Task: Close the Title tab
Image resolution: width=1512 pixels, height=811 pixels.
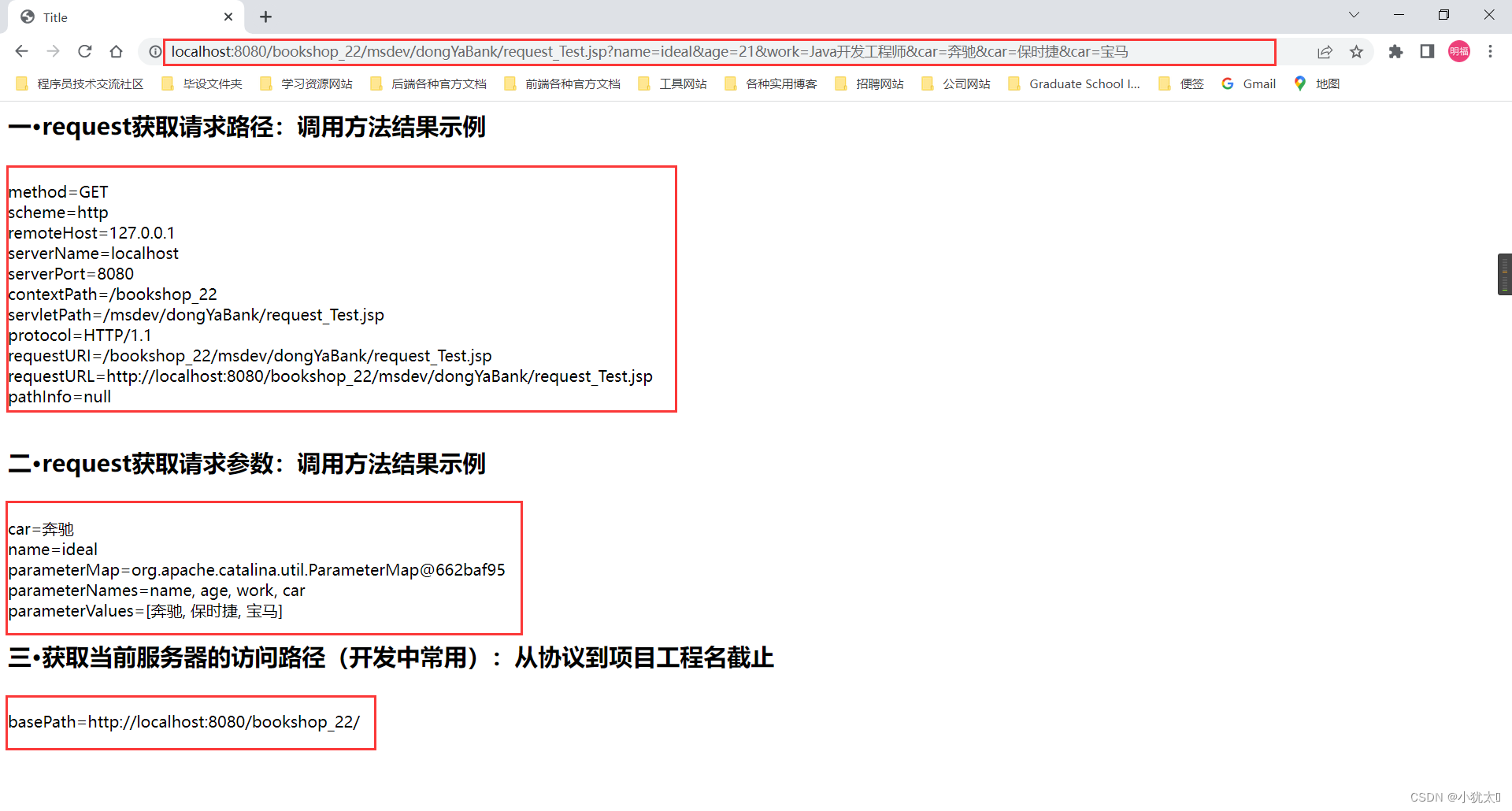Action: 228,17
